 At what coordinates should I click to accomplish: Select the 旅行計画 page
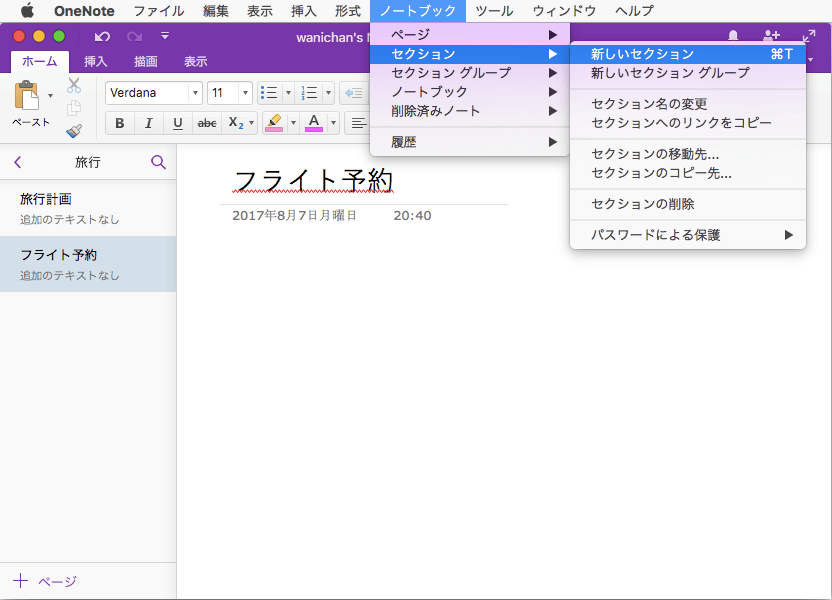[x=88, y=208]
